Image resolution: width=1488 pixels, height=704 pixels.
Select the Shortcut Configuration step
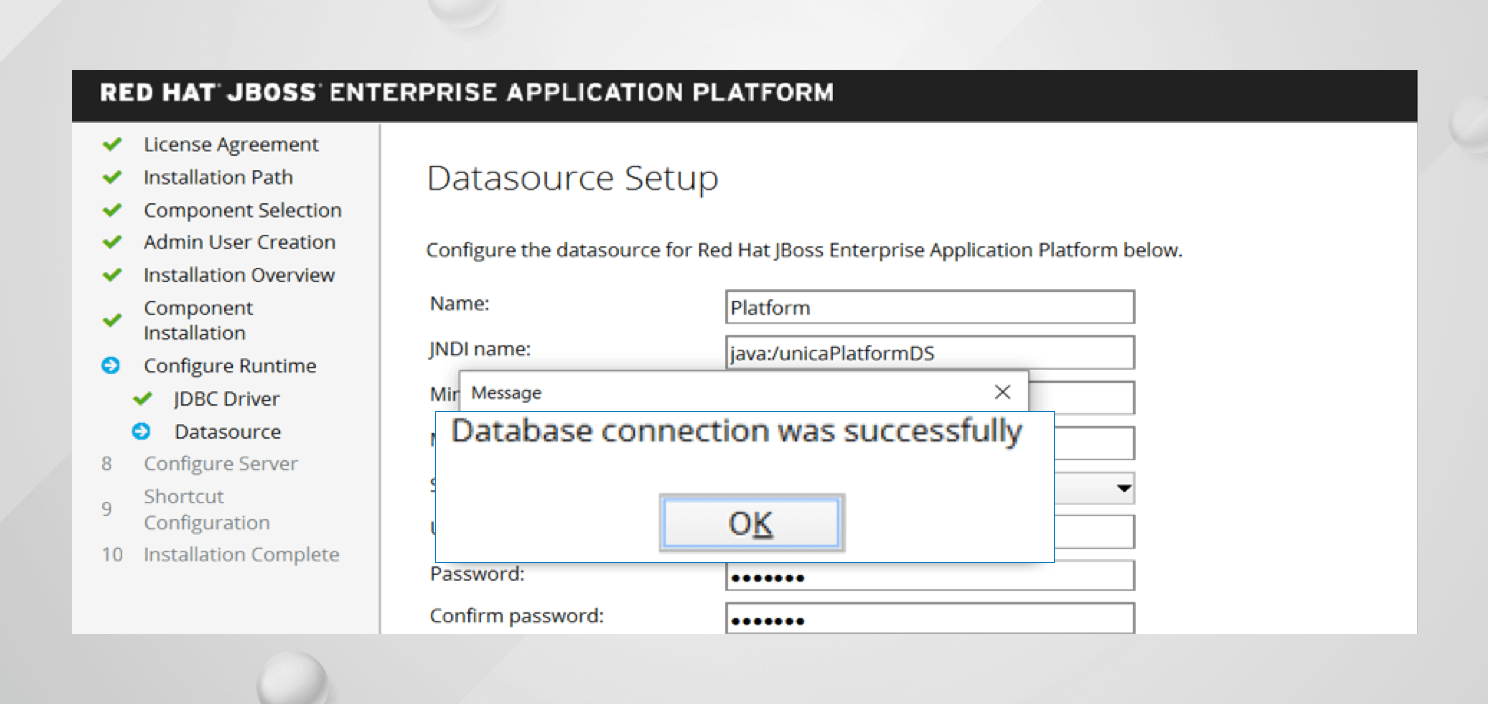tap(206, 509)
